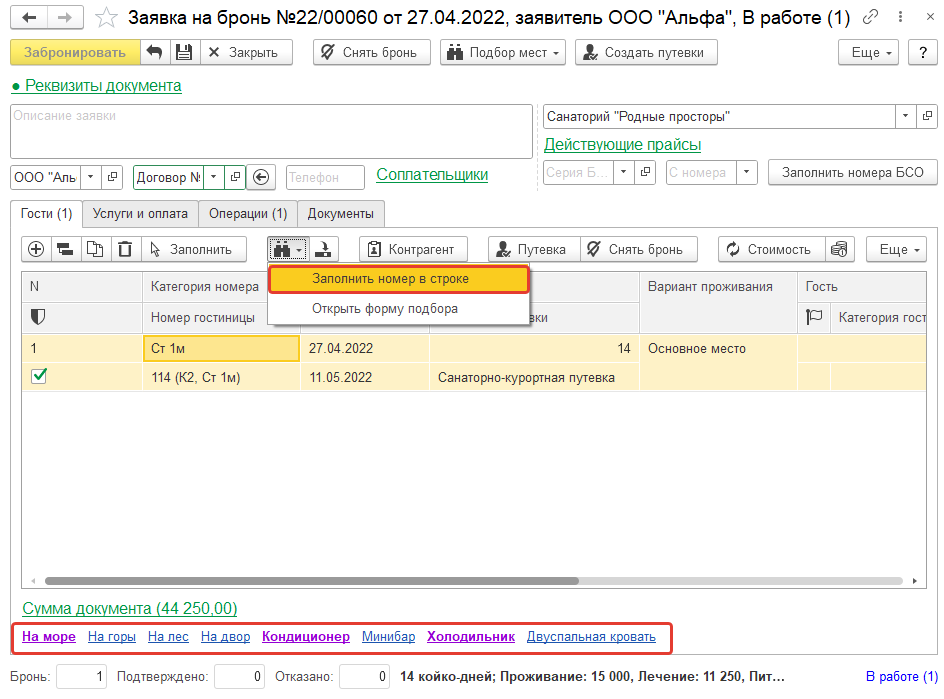
Task: Switch to the Документы tab
Action: tap(341, 214)
